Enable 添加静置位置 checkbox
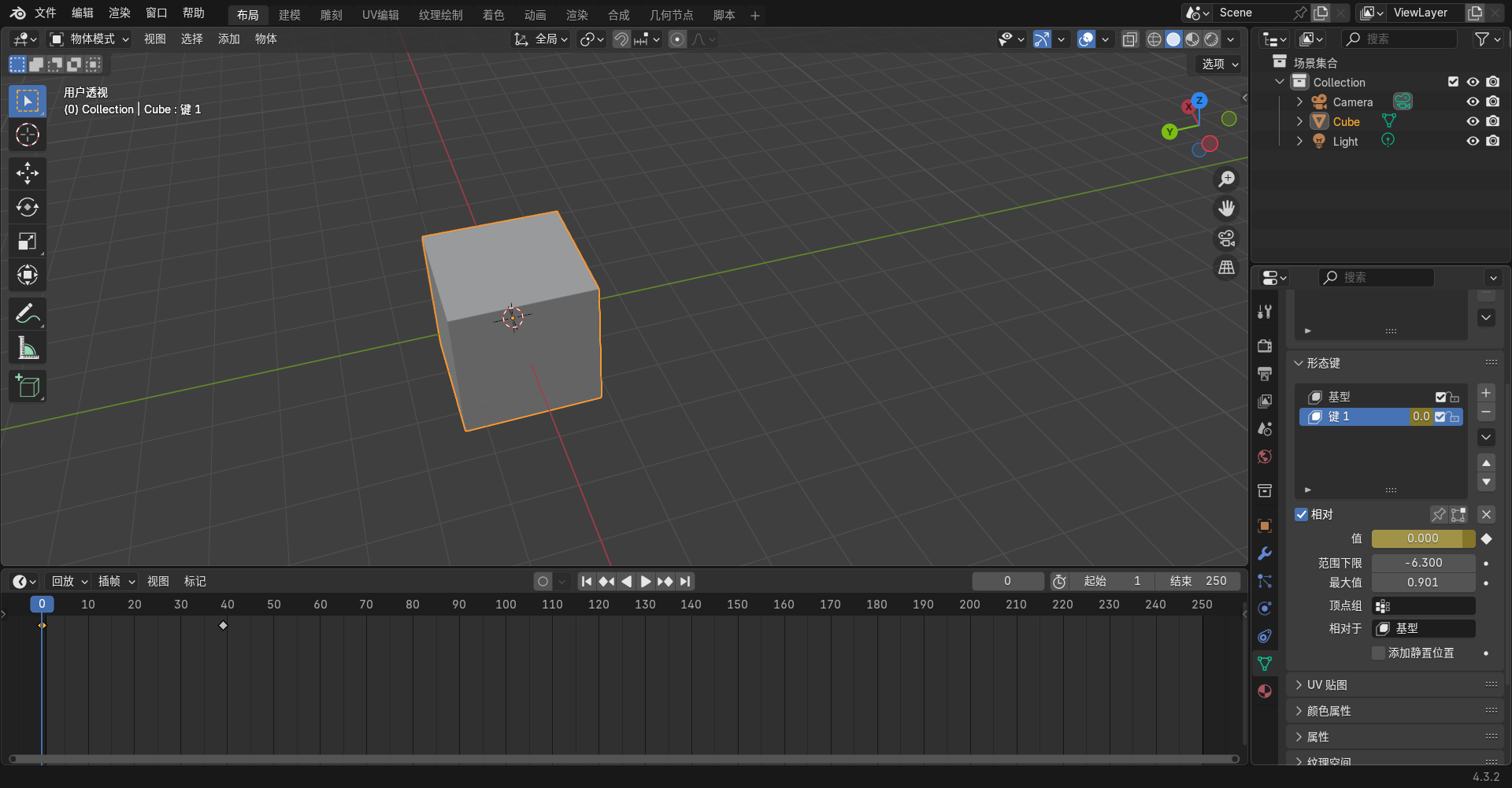The height and width of the screenshot is (788, 1512). point(1378,653)
